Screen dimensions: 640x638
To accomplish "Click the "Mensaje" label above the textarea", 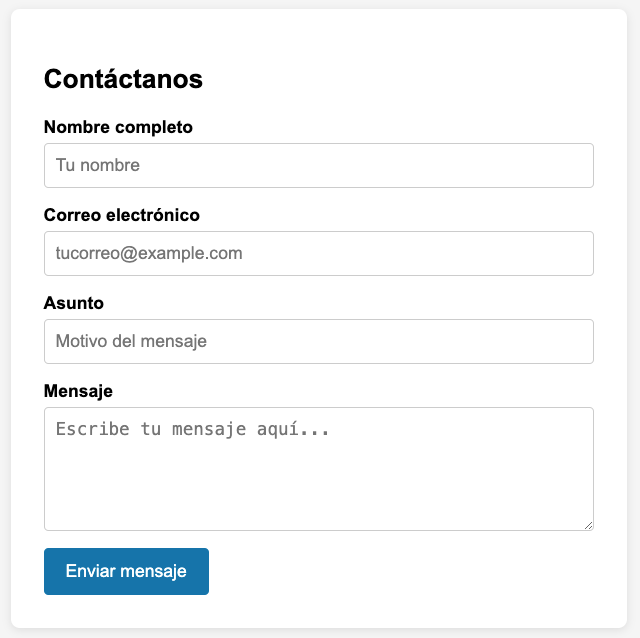I will pos(78,391).
